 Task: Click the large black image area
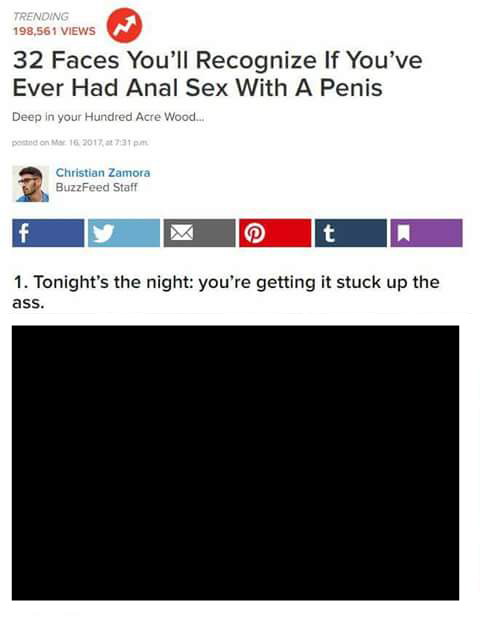(235, 463)
